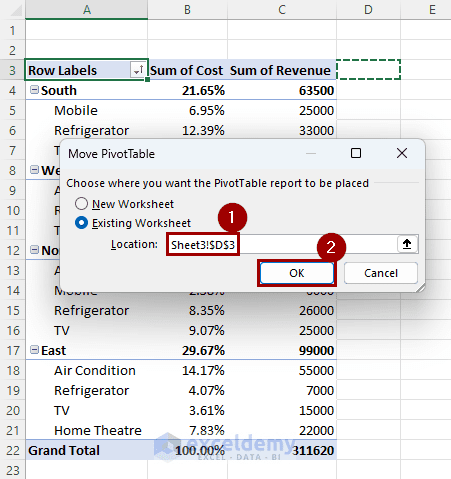
Task: Click the 15000 revenue cell
Action: coord(282,410)
